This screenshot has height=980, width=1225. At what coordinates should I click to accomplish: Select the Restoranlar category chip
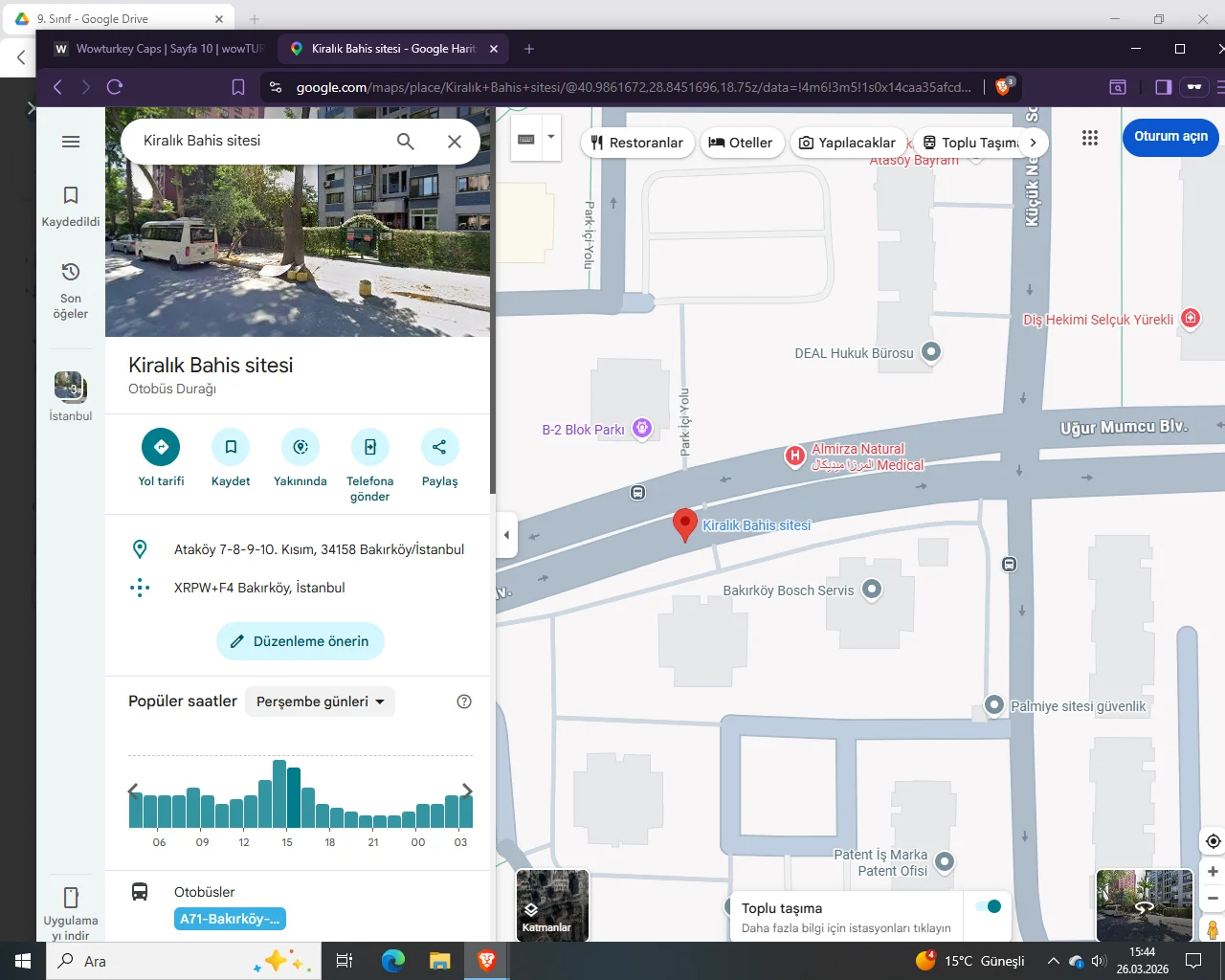tap(636, 143)
